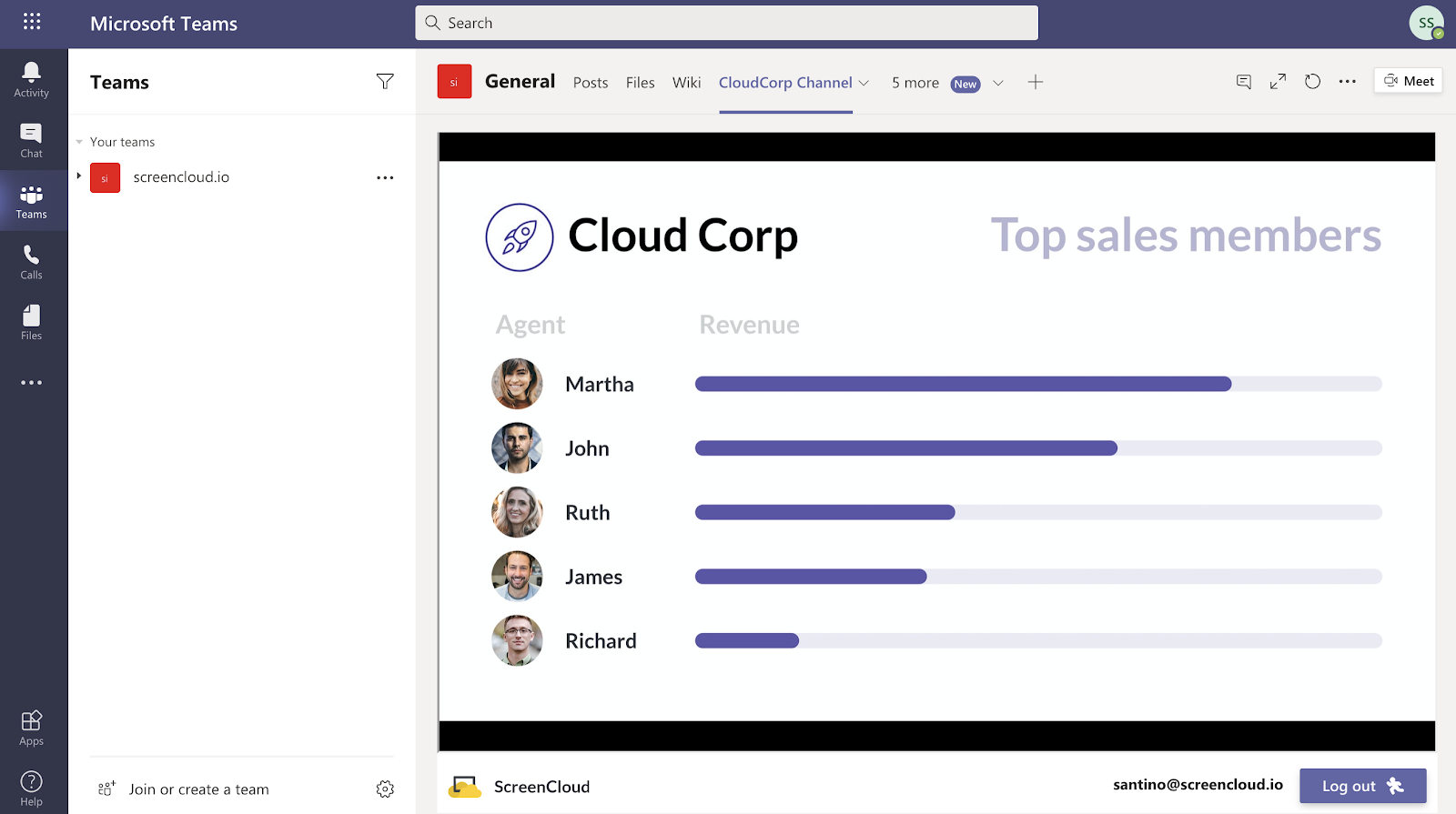
Task: Click the New badge beside 5 more
Action: 966,84
